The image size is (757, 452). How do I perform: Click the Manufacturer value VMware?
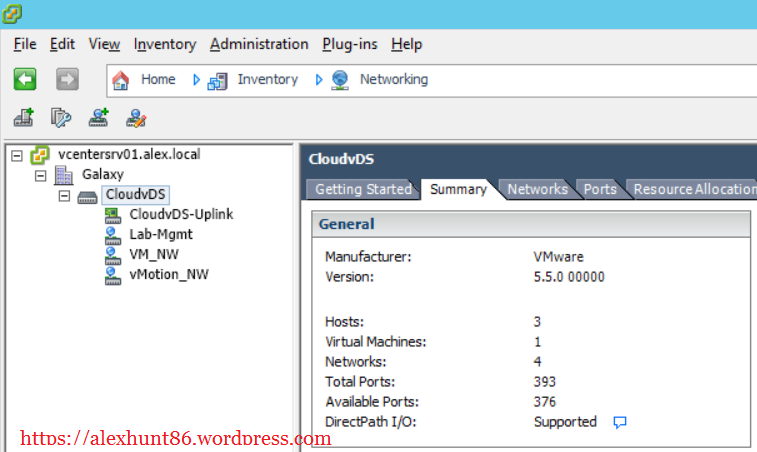(559, 257)
